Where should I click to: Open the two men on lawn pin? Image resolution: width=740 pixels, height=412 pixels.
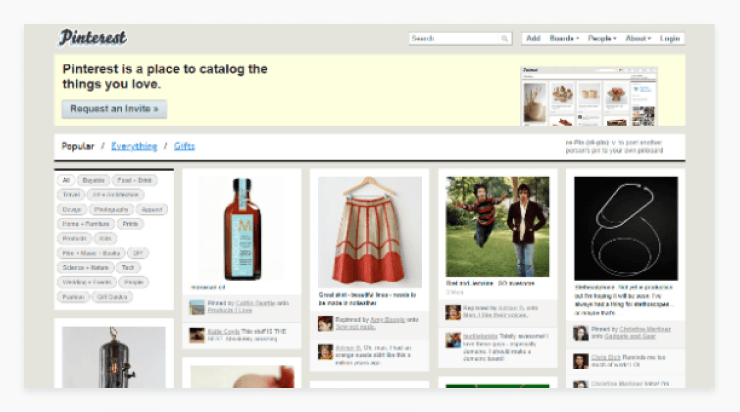pyautogui.click(x=497, y=227)
